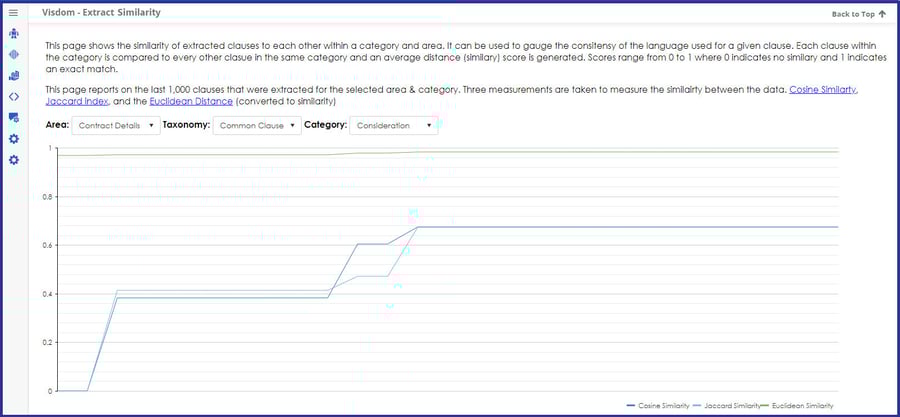
Task: Open the Category dropdown showing Consideration
Action: pyautogui.click(x=394, y=126)
